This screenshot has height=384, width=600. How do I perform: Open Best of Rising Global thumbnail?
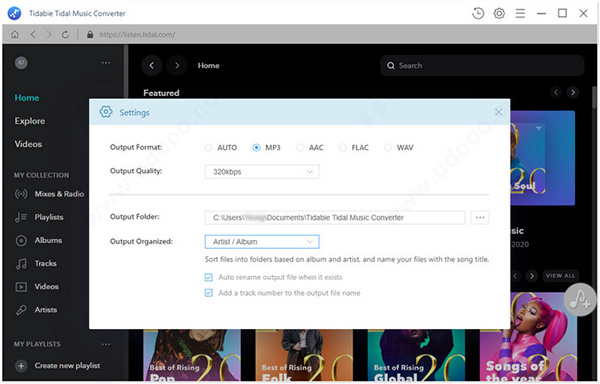point(416,355)
